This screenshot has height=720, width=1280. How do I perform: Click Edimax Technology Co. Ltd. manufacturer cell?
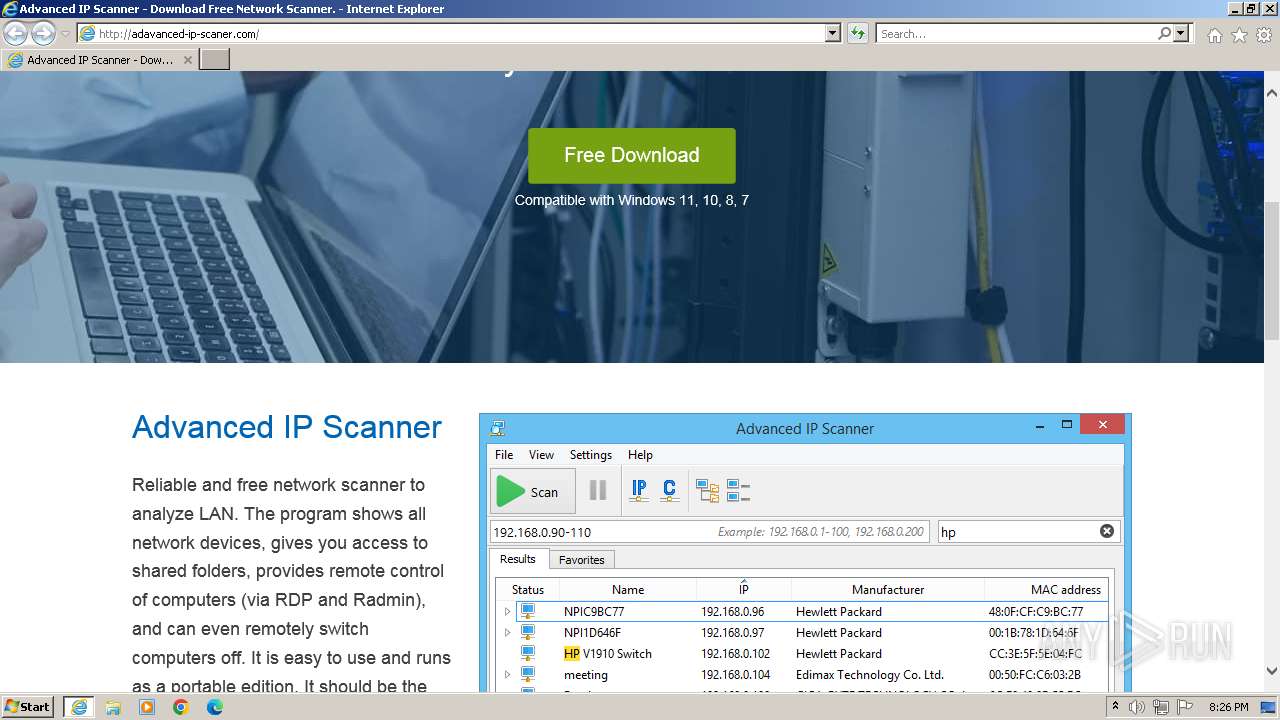[x=870, y=675]
